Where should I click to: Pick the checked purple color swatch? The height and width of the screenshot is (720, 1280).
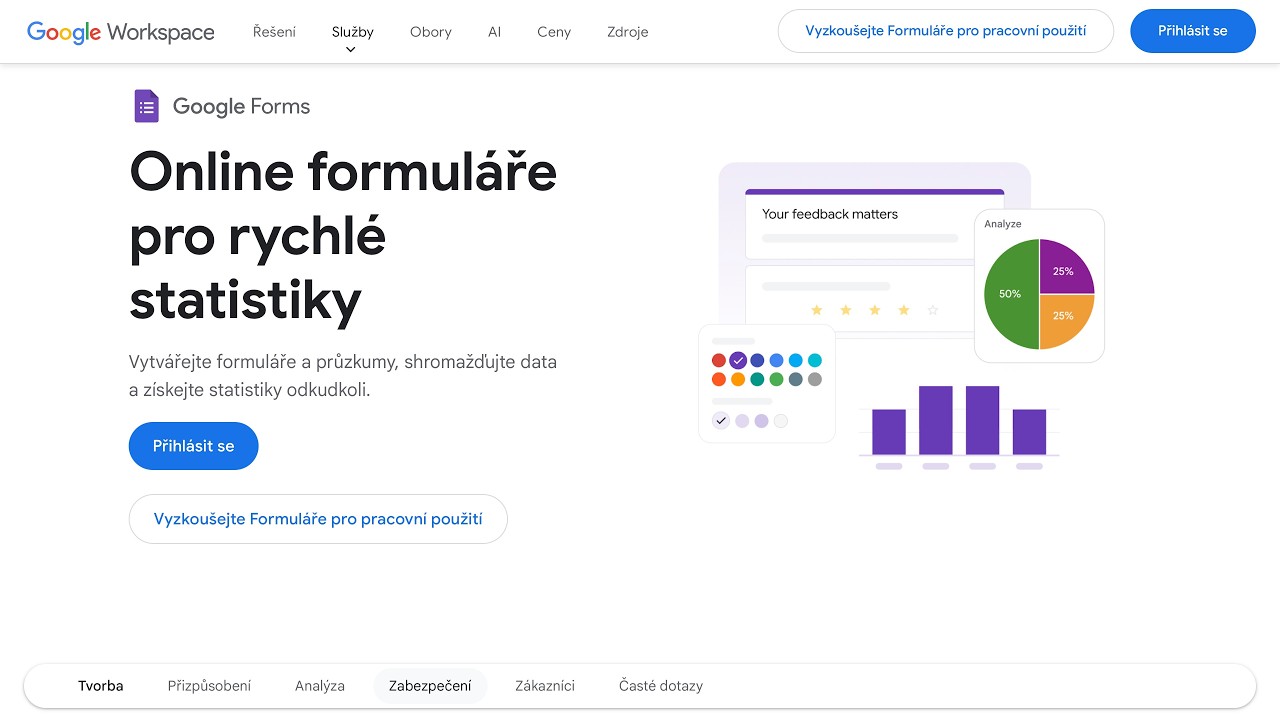tap(738, 360)
